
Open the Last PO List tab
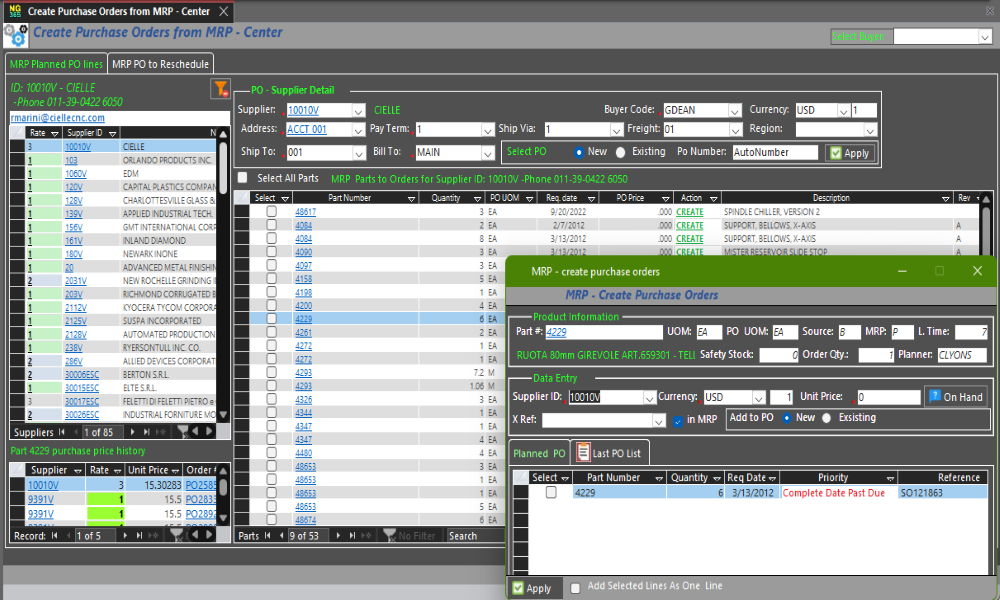tap(609, 453)
